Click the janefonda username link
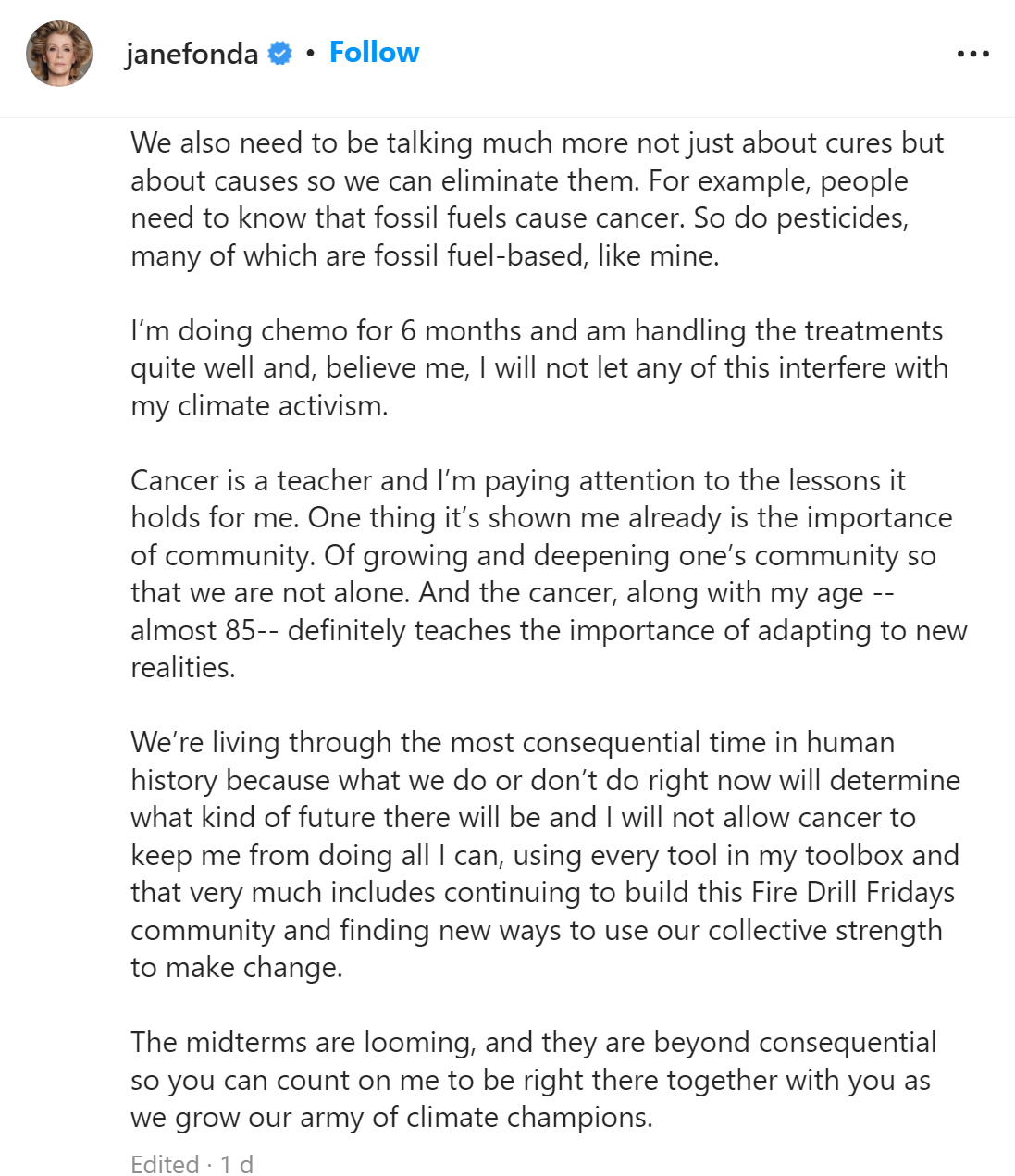This screenshot has width=1015, height=1176. point(192,54)
